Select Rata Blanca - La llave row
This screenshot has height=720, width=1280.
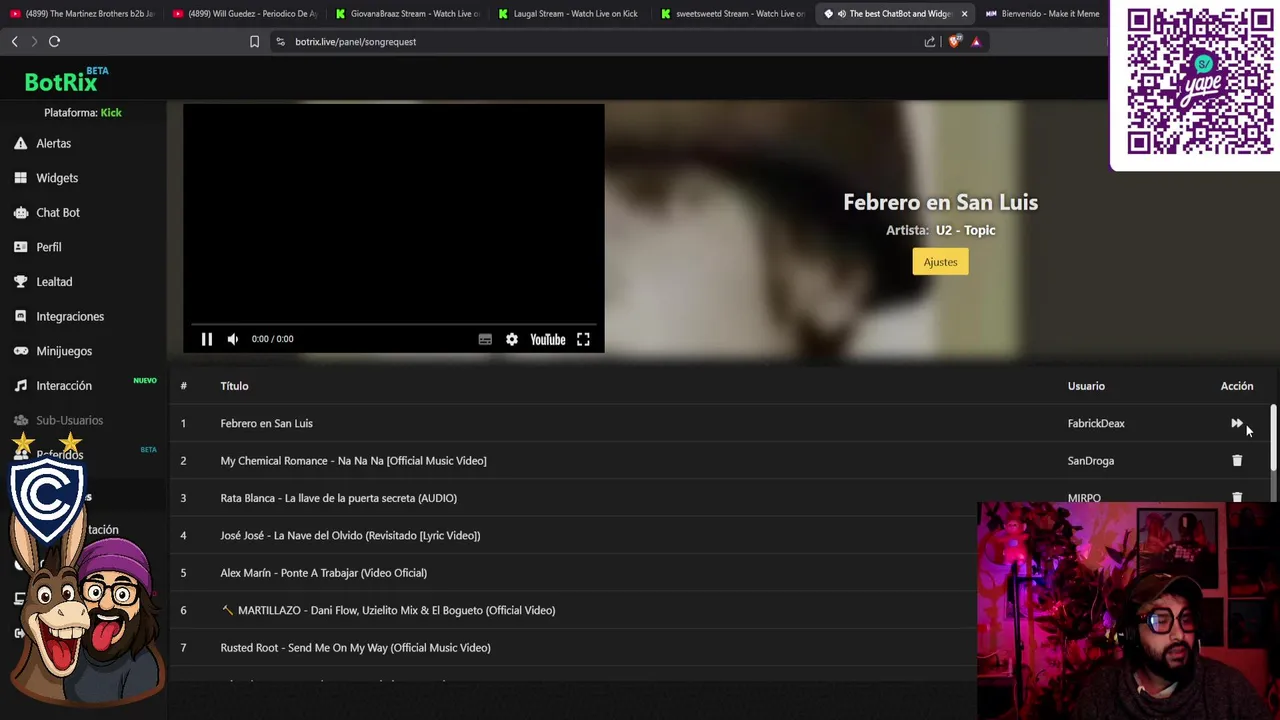pyautogui.click(x=719, y=498)
